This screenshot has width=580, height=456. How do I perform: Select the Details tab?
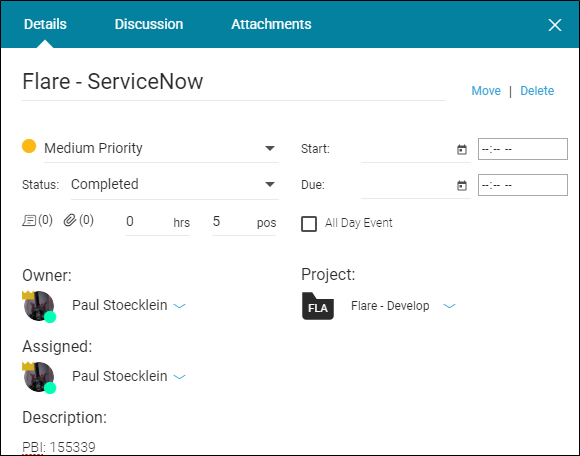point(45,24)
